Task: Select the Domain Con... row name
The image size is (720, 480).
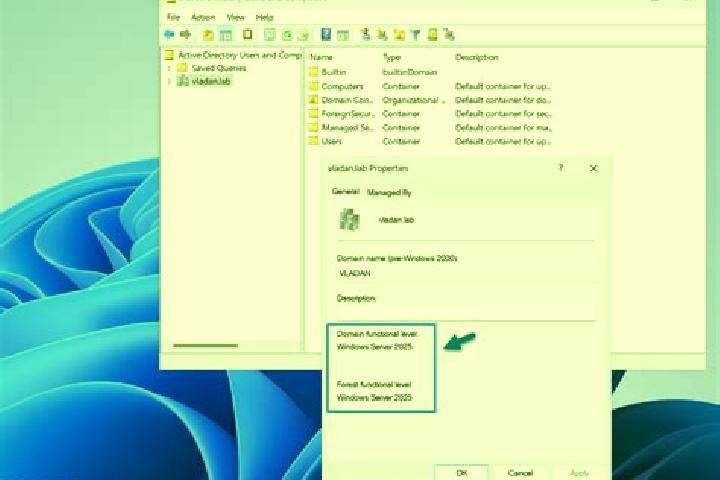Action: [x=347, y=100]
